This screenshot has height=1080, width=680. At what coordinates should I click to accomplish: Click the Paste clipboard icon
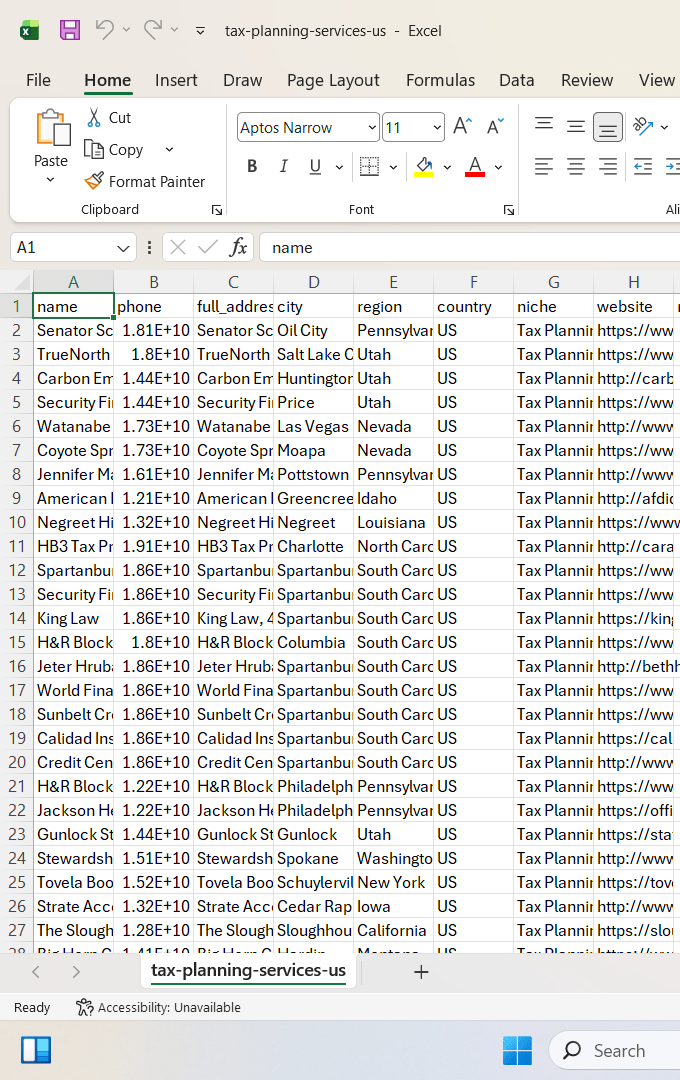tap(52, 129)
